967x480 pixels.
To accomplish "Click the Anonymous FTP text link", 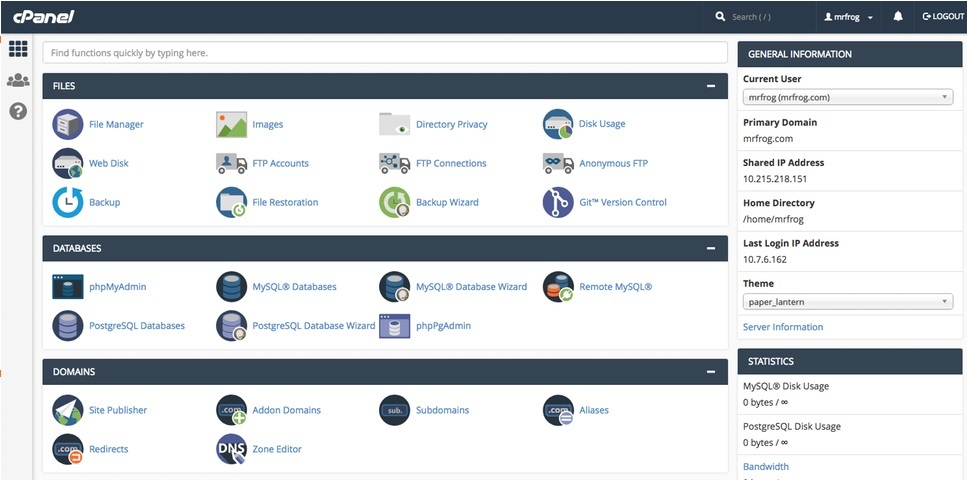I will click(613, 163).
